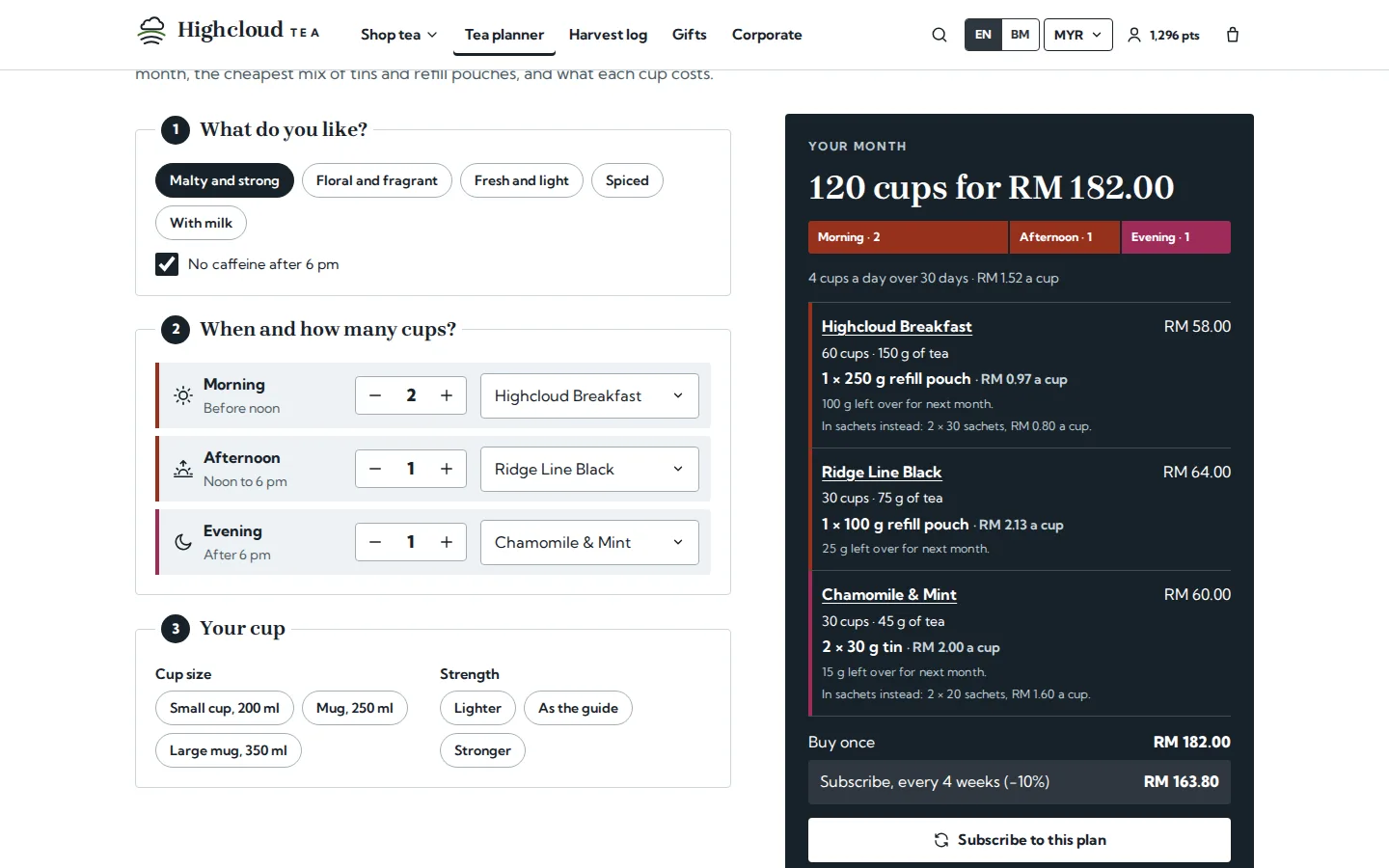
Task: Click '2 × 30 g tin' text
Action: pos(862,647)
